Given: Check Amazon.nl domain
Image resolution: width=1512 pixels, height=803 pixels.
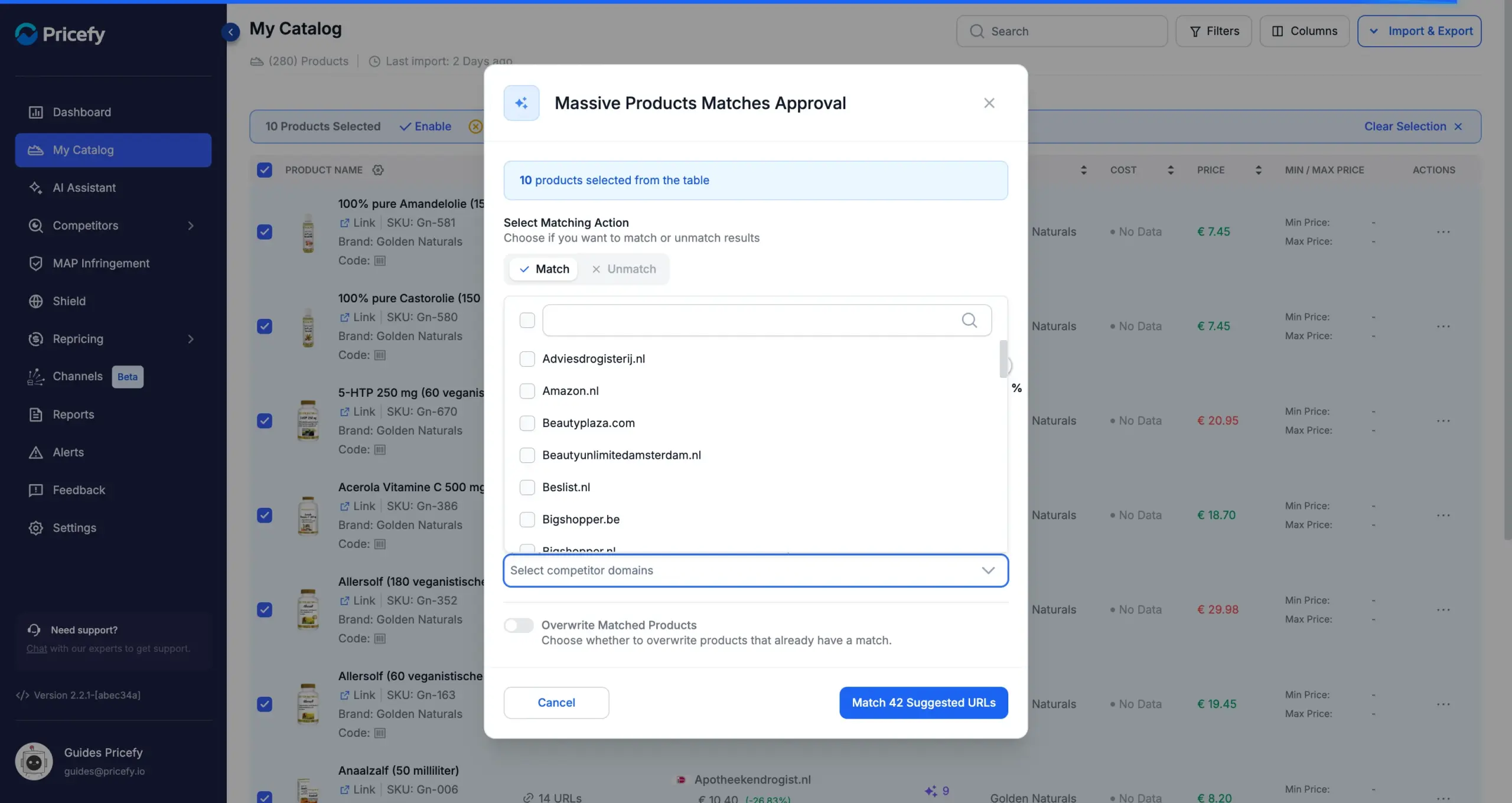Looking at the screenshot, I should click(x=527, y=391).
